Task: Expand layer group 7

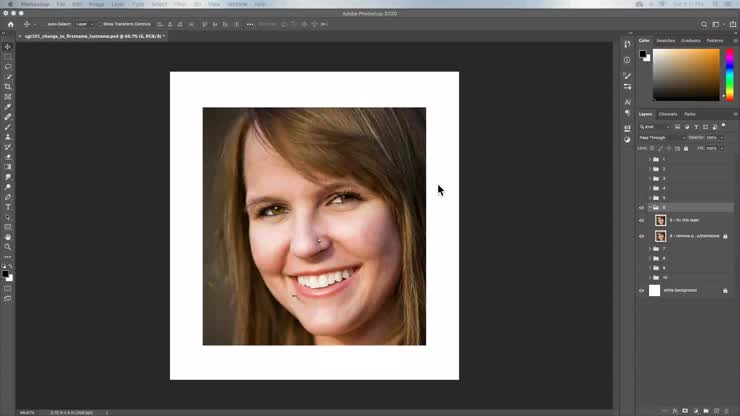Action: pos(650,249)
